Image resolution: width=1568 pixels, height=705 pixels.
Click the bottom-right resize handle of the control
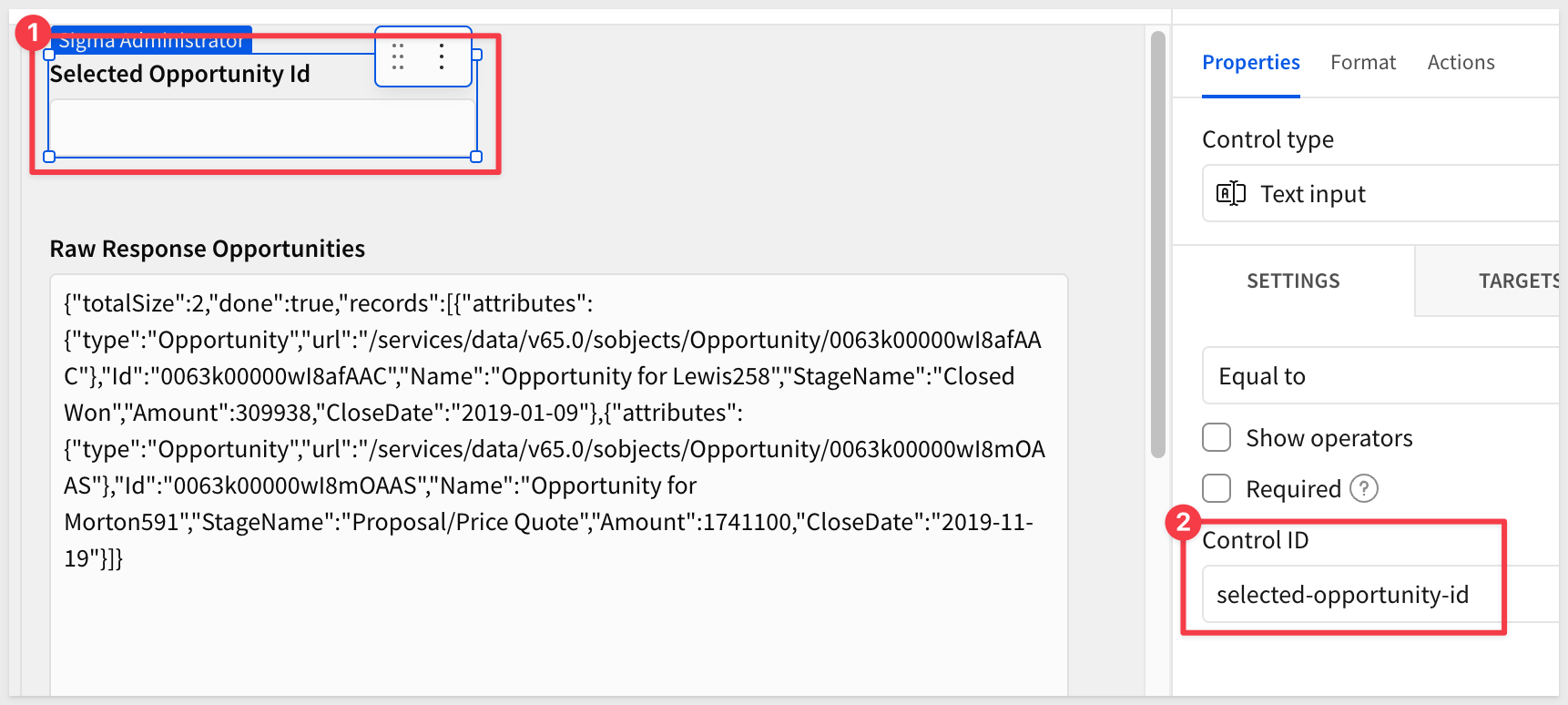pyautogui.click(x=476, y=157)
